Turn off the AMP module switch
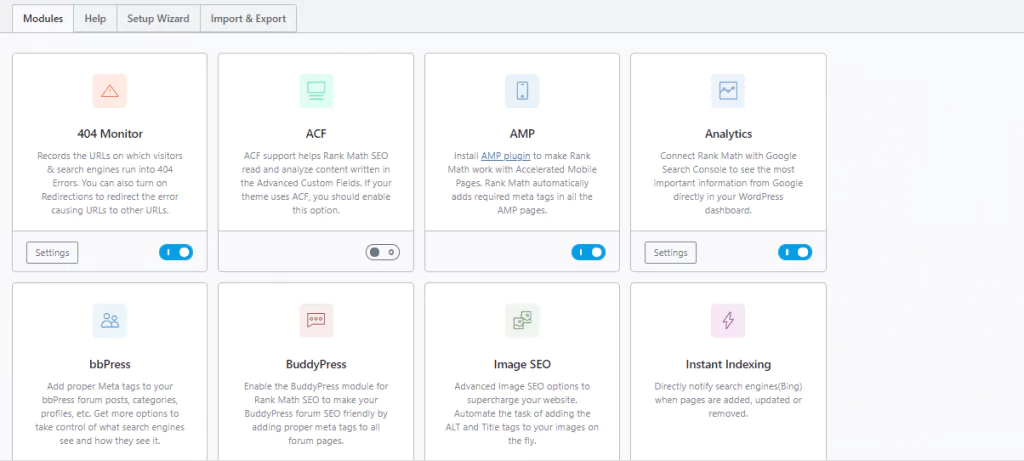Image resolution: width=1024 pixels, height=461 pixels. click(x=588, y=252)
